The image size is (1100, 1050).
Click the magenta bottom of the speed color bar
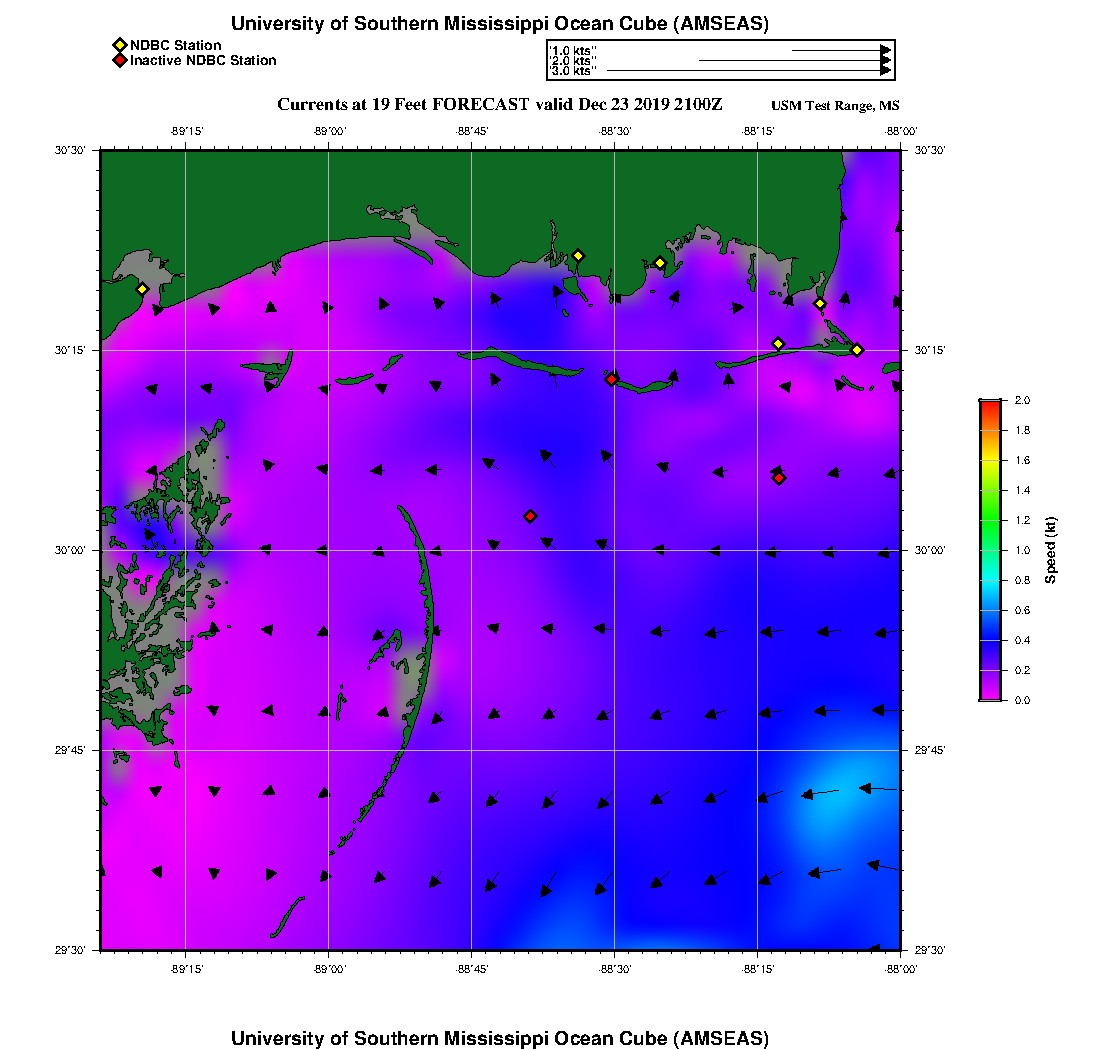989,695
